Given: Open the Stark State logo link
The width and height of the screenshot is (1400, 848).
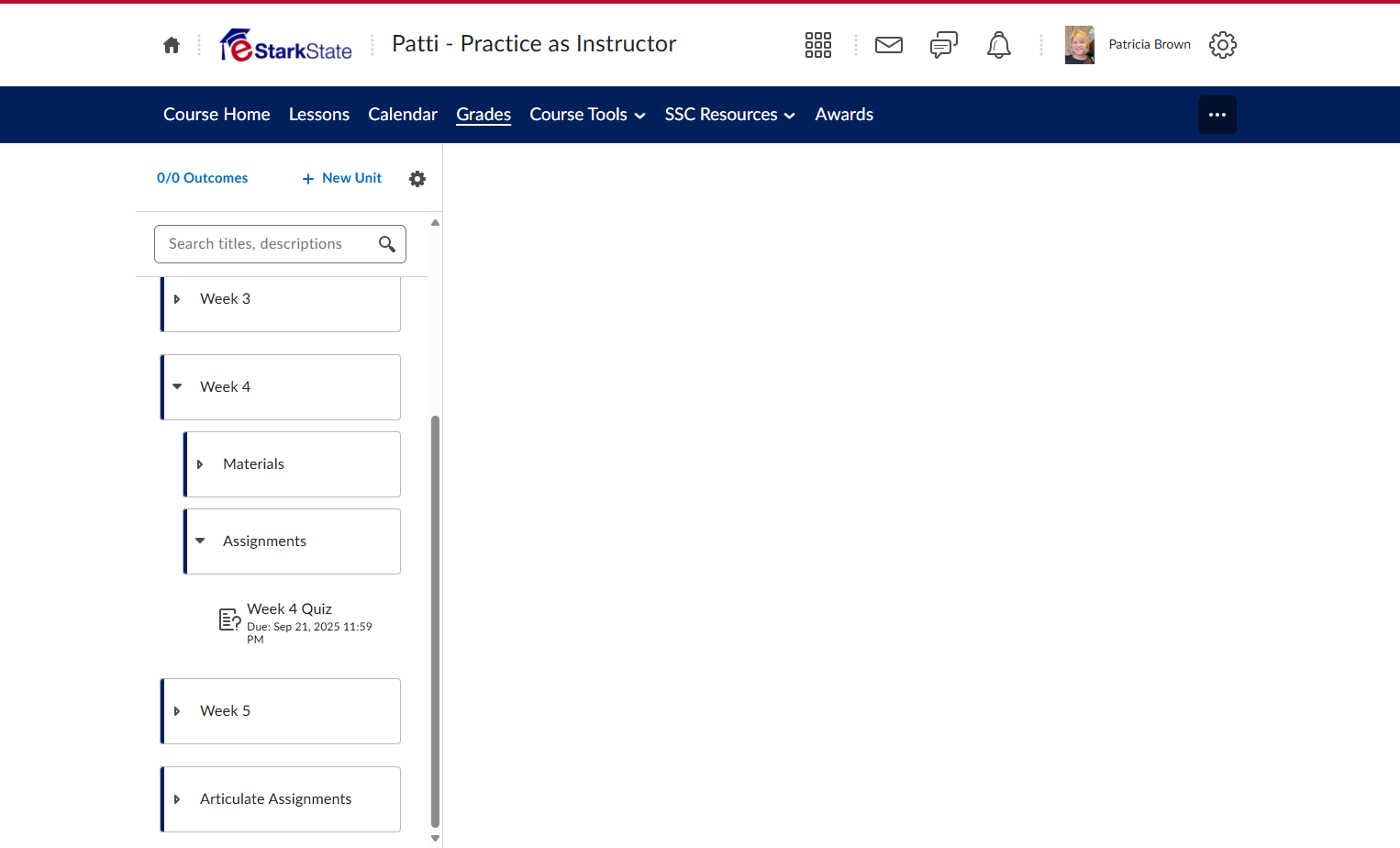Looking at the screenshot, I should (x=286, y=45).
